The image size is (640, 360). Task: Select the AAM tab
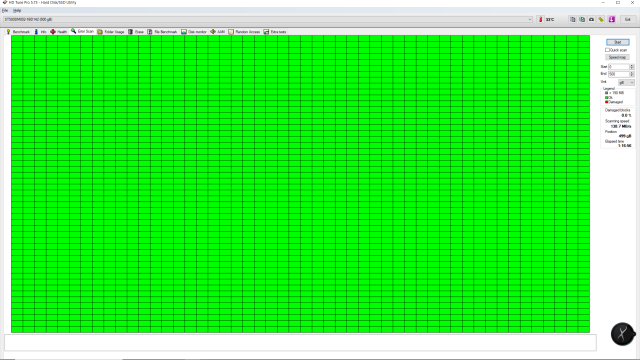pos(218,31)
